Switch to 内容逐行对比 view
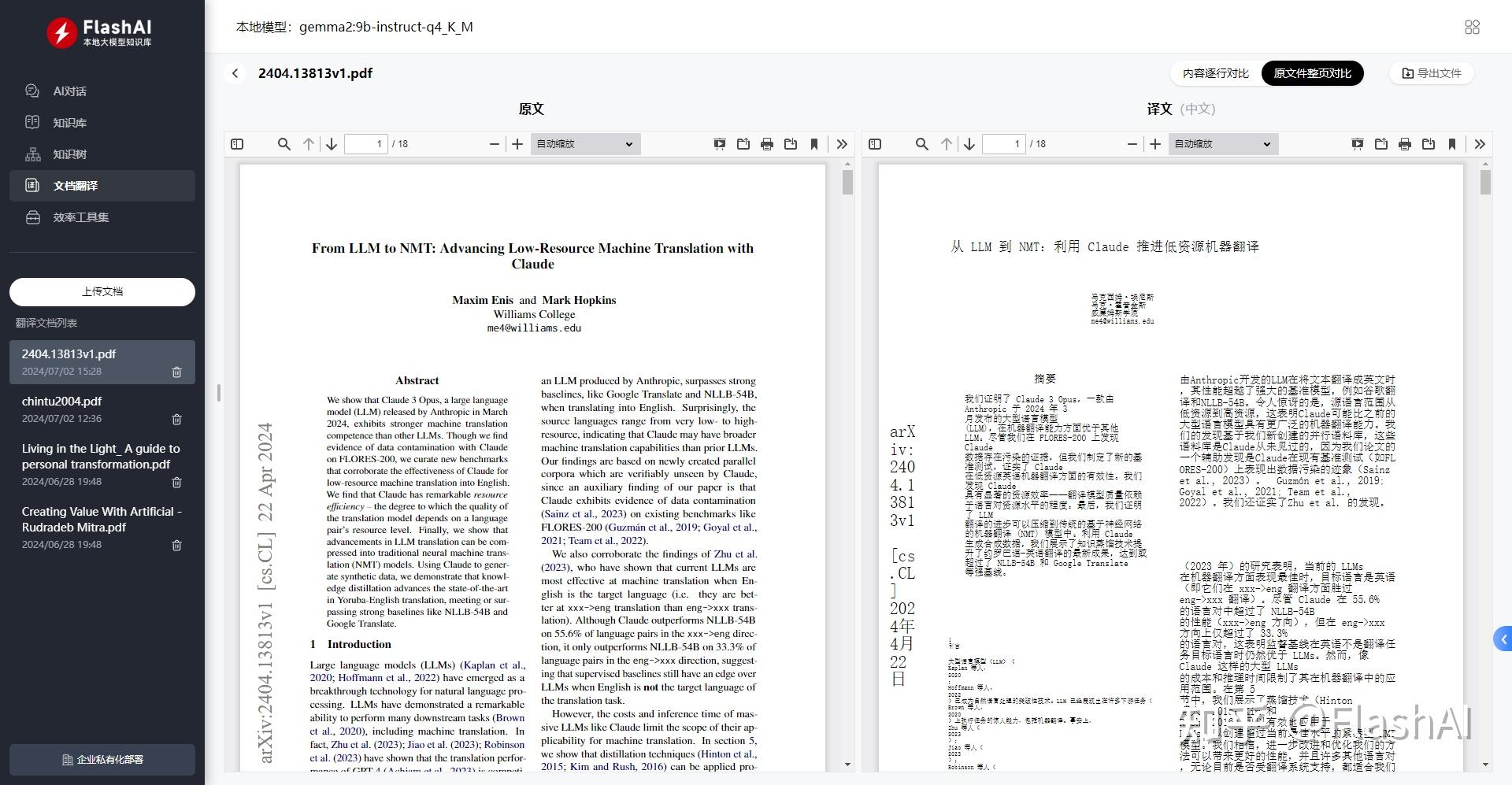 (1215, 73)
